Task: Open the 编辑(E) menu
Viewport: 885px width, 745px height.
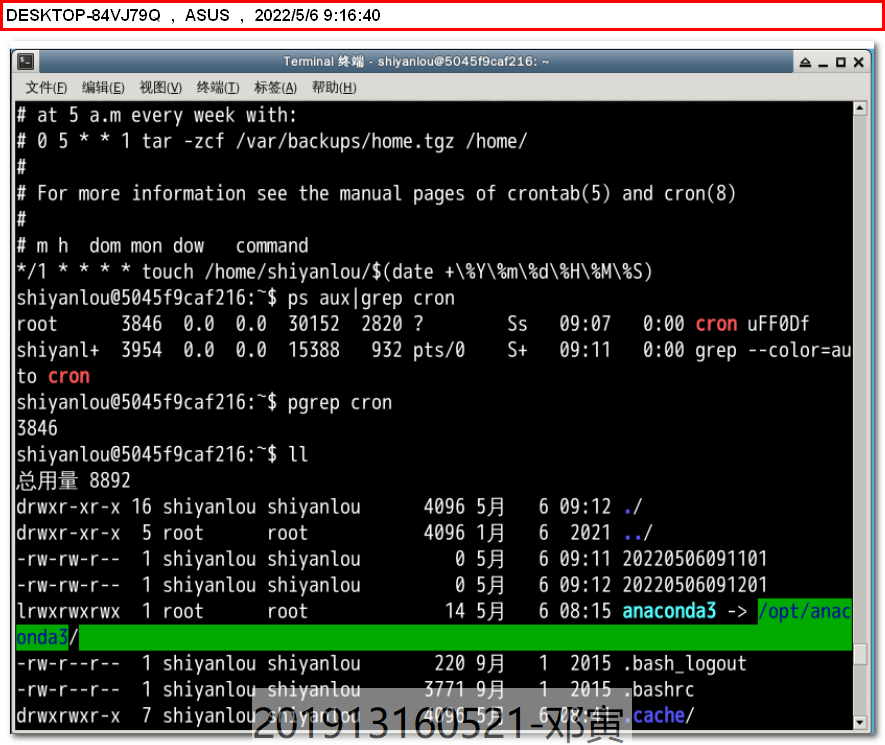Action: click(x=103, y=88)
